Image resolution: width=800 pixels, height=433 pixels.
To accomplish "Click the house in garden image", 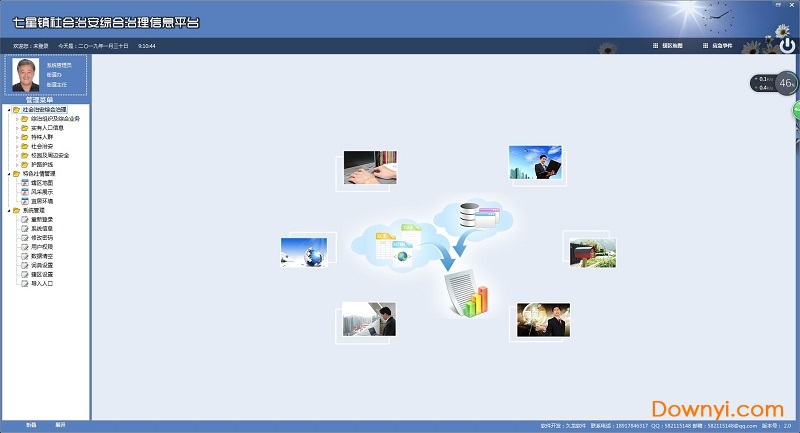I will [x=590, y=250].
